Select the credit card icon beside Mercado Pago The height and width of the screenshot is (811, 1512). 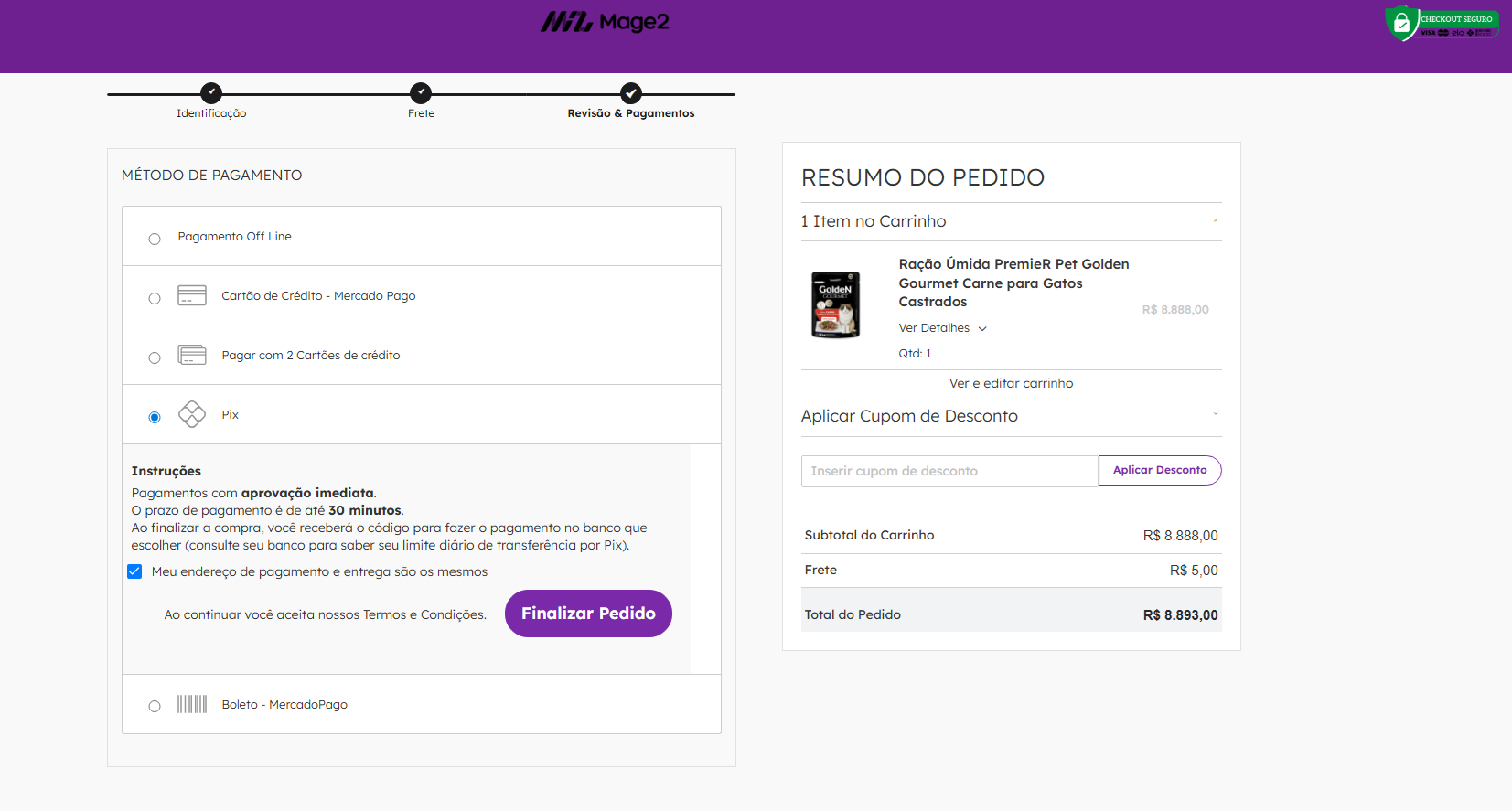(192, 295)
